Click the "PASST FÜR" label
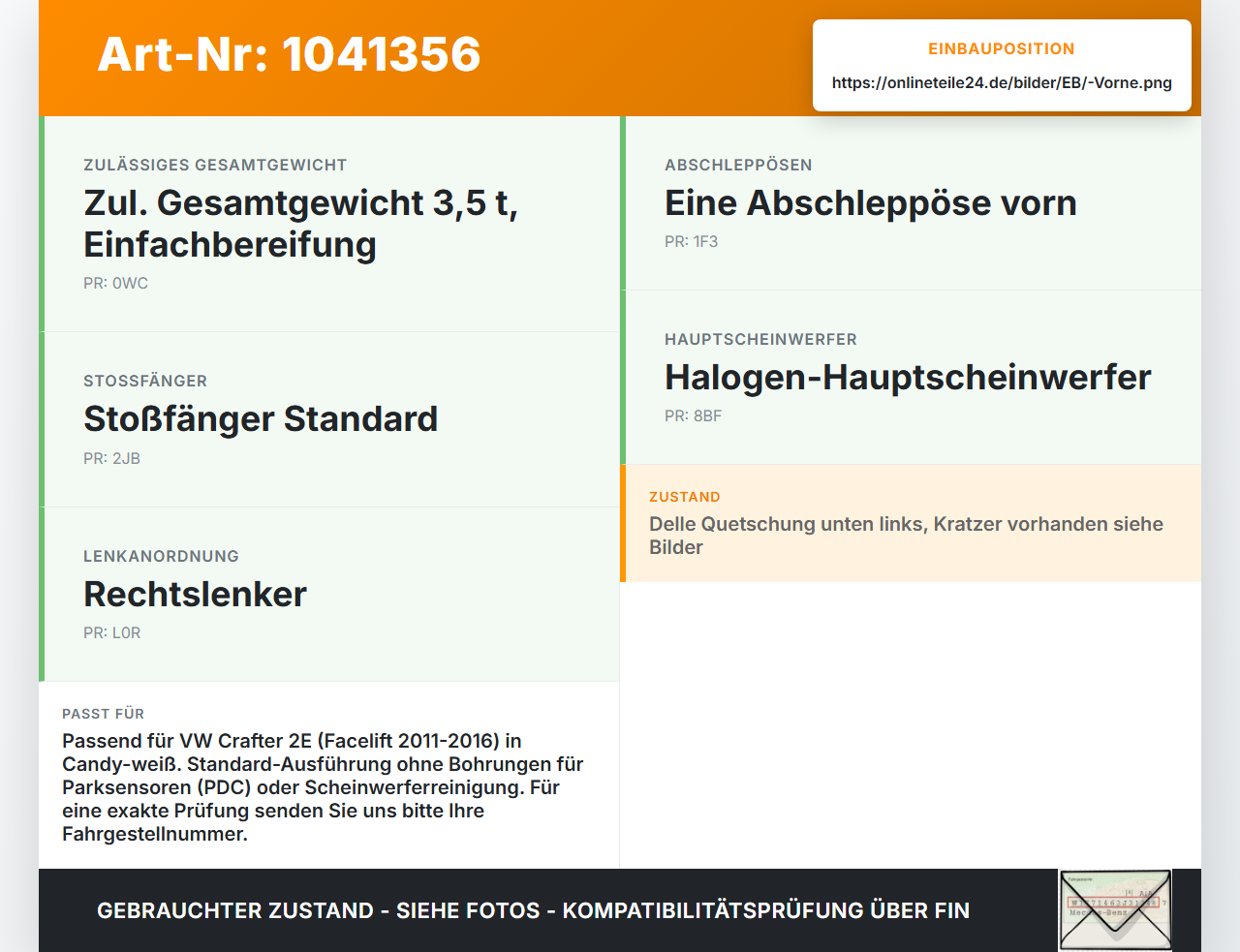 tap(103, 714)
